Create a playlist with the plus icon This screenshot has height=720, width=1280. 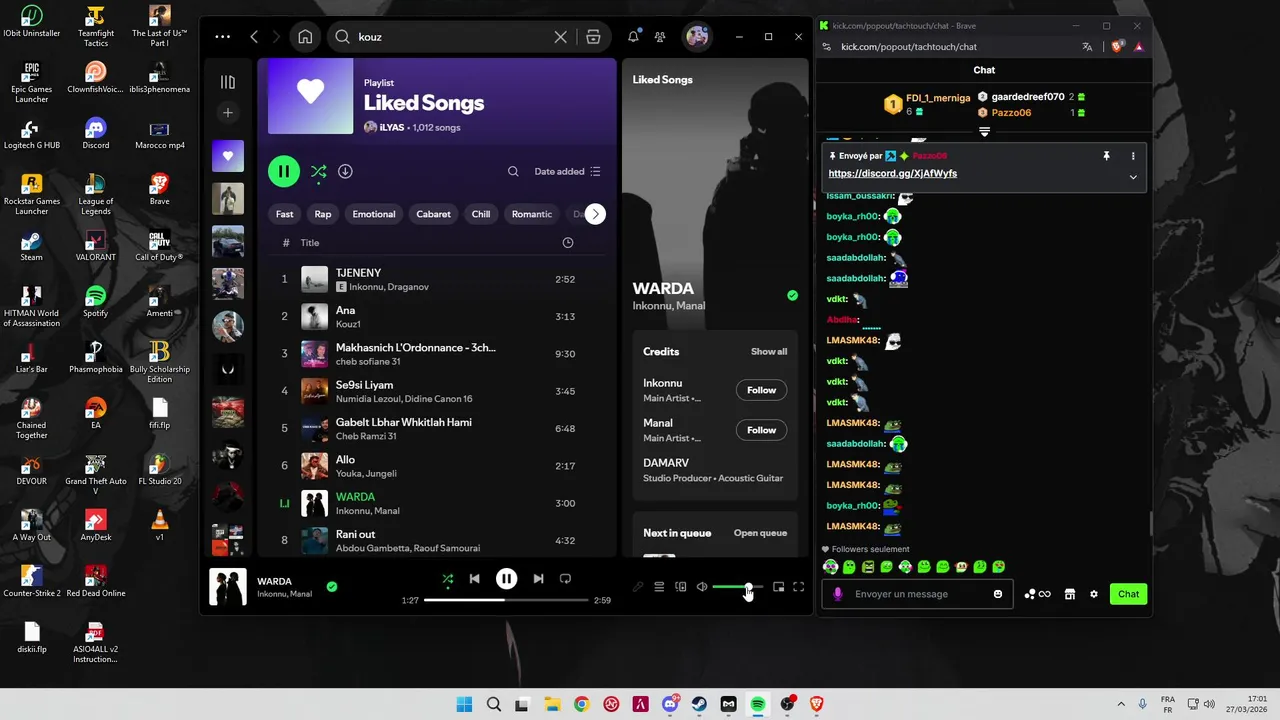tap(228, 113)
